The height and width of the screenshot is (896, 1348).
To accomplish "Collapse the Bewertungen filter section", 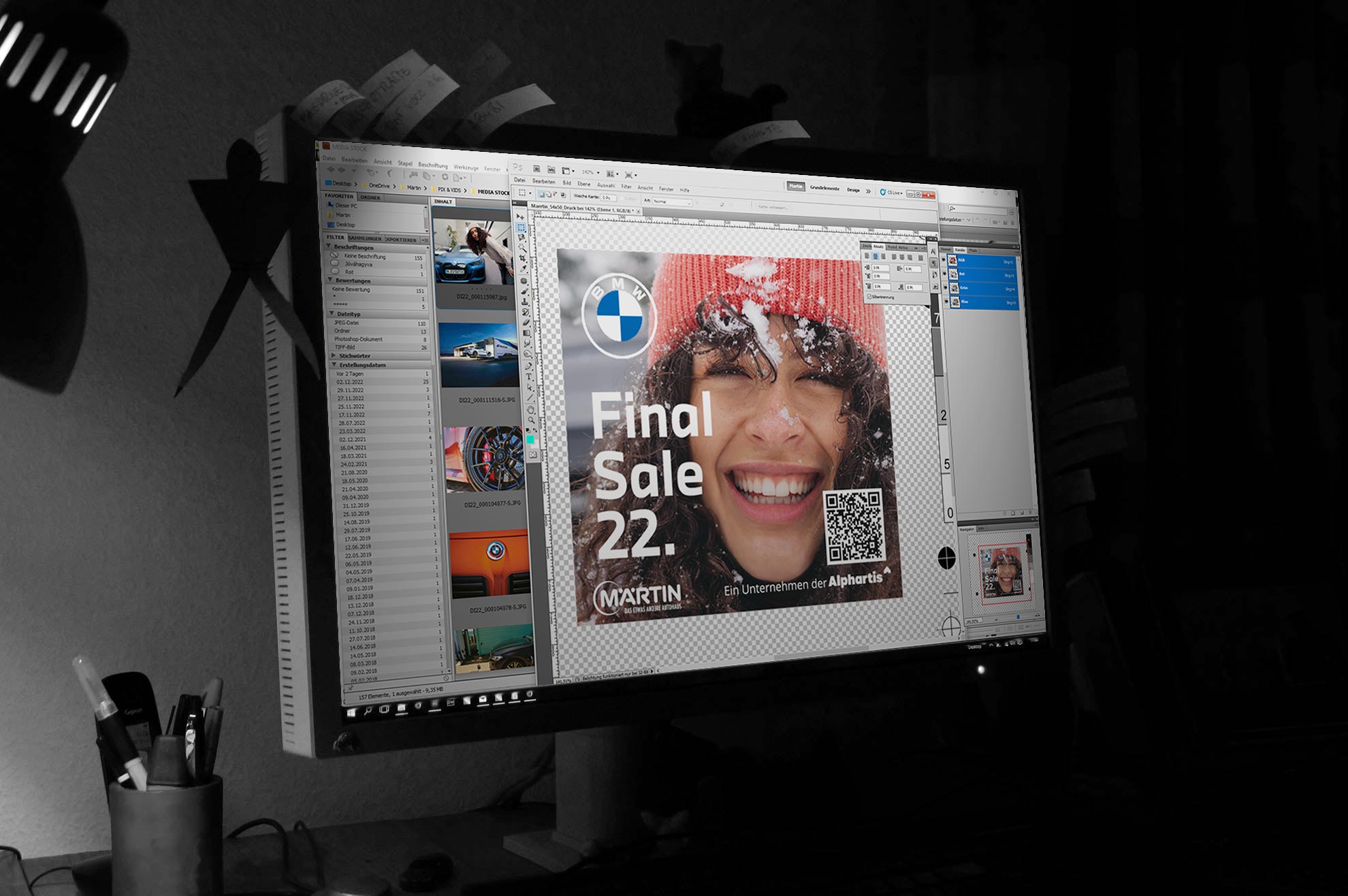I will (x=331, y=280).
